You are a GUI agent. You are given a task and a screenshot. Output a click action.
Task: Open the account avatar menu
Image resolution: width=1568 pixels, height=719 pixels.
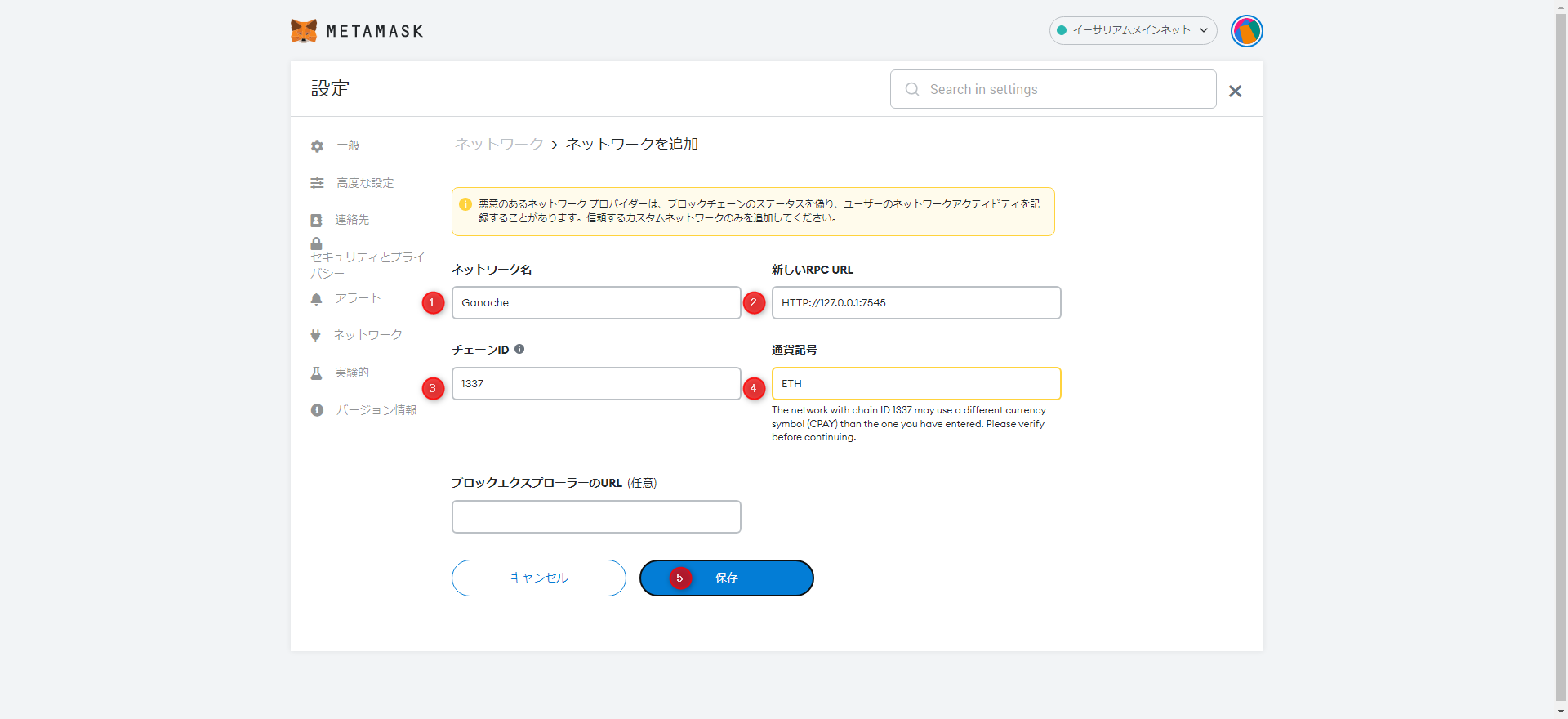(x=1246, y=31)
